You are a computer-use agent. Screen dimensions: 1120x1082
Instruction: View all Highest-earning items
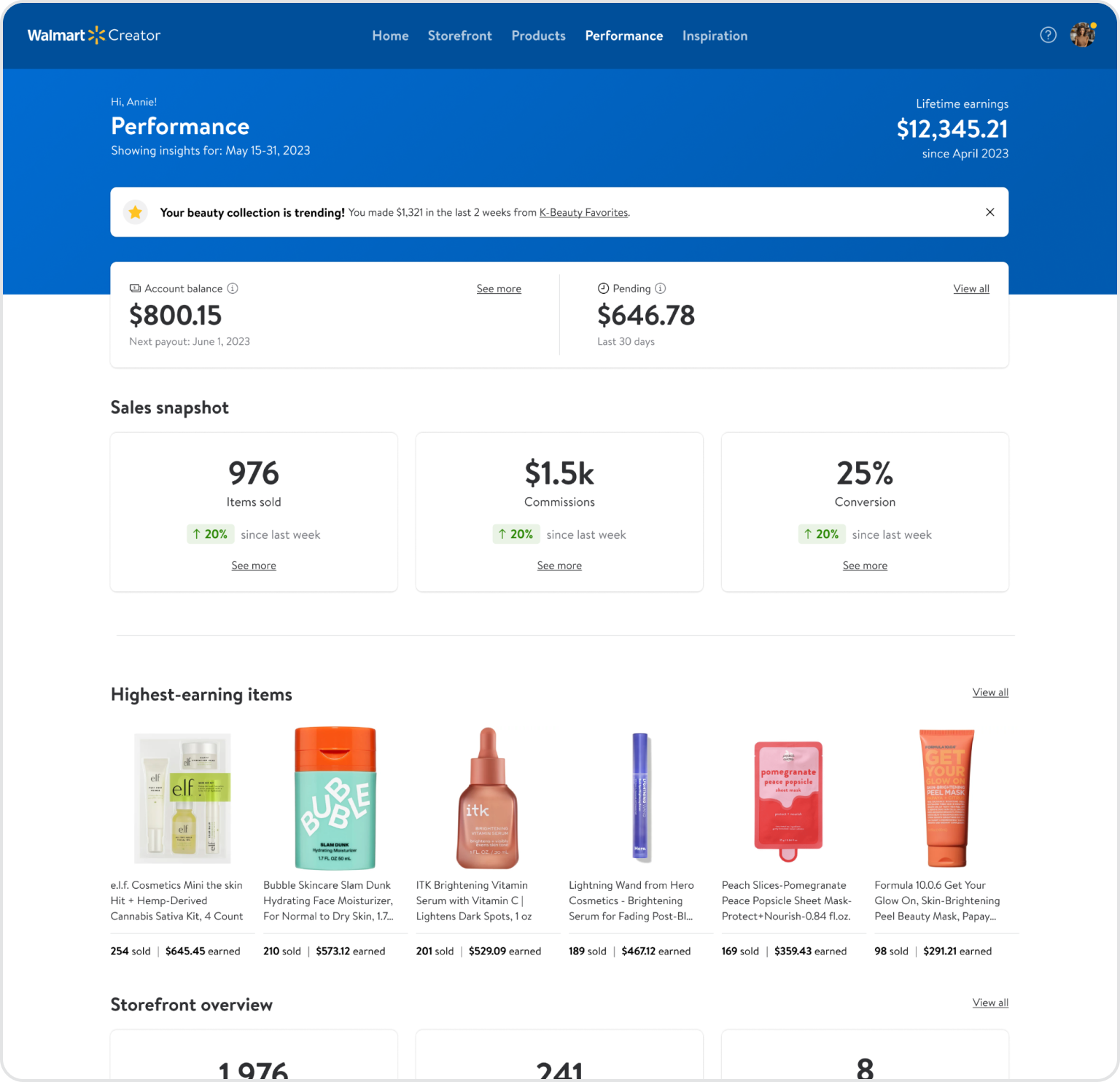click(990, 693)
